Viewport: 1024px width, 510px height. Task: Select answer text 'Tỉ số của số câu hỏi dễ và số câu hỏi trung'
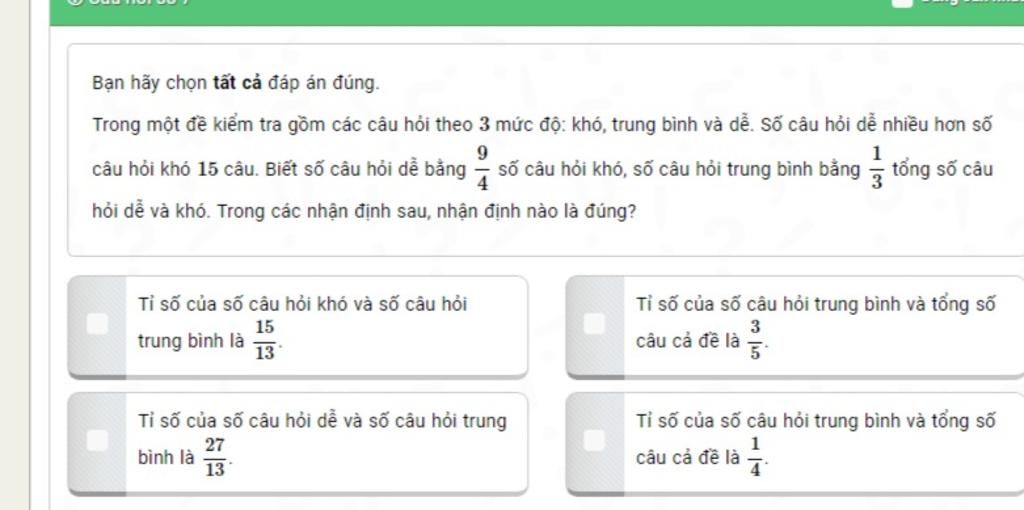tap(322, 422)
